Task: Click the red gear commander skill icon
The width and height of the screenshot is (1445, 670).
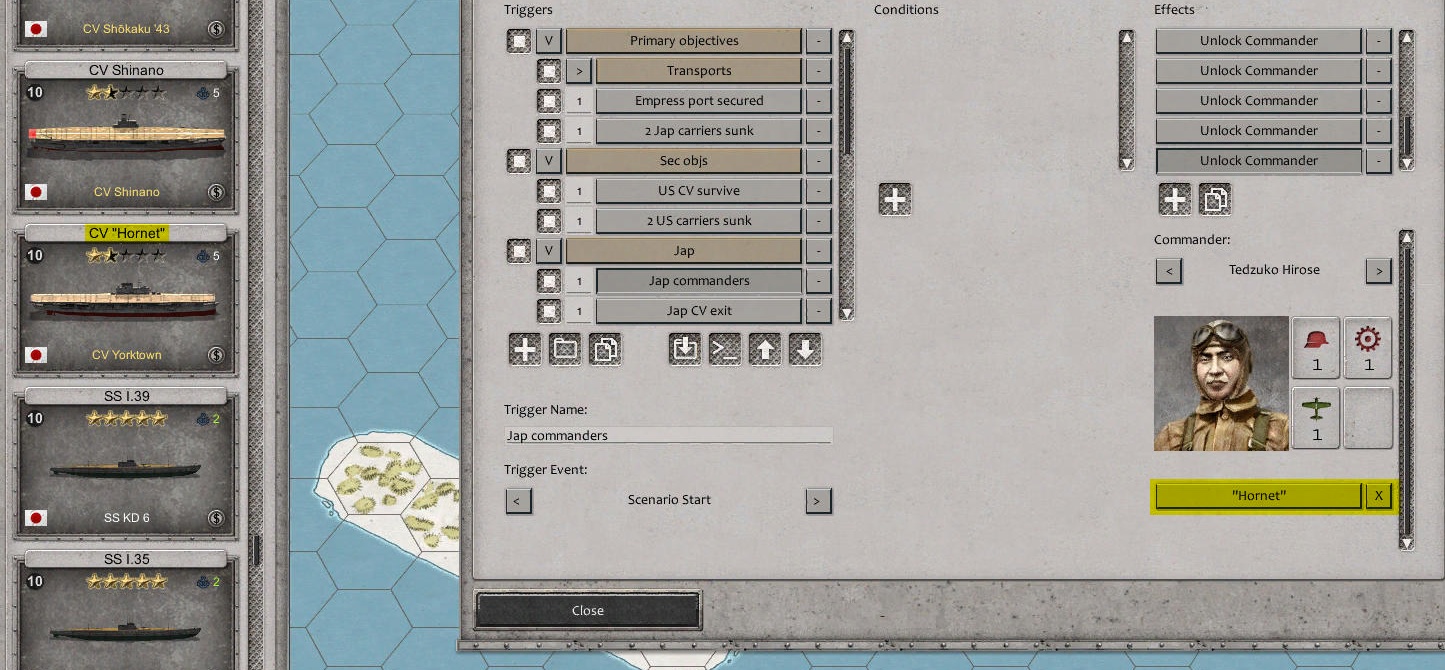Action: [1368, 348]
